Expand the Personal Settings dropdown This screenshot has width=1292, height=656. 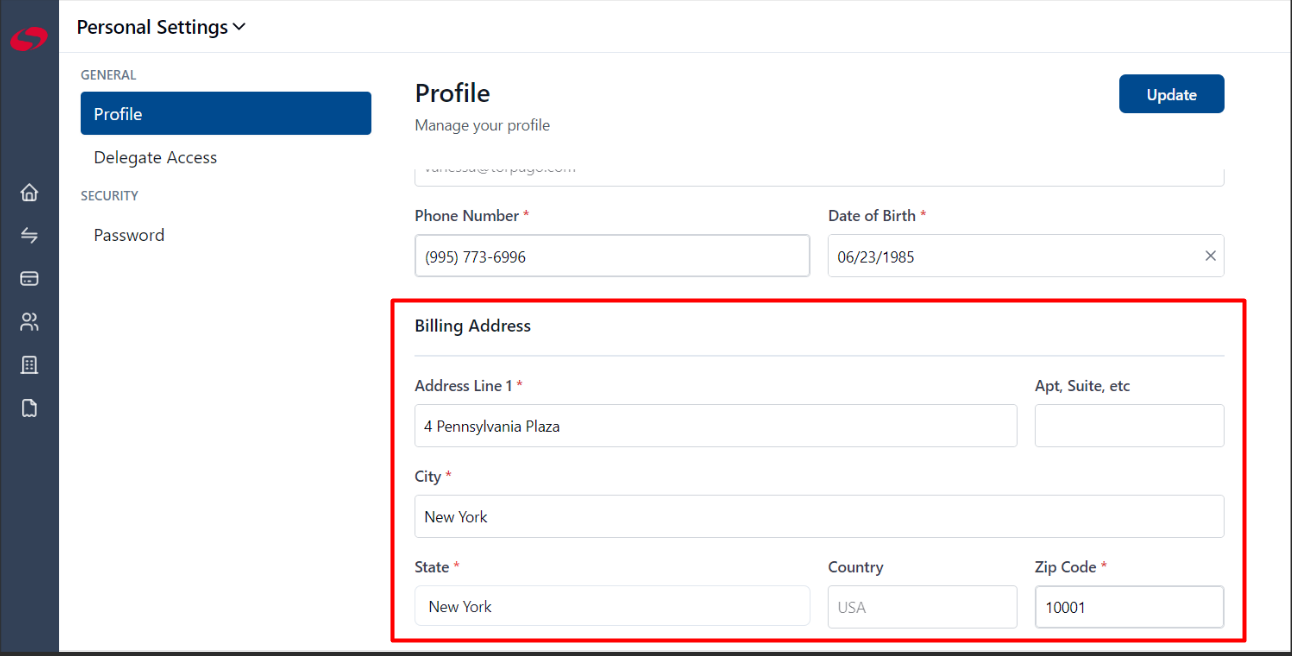[x=161, y=27]
